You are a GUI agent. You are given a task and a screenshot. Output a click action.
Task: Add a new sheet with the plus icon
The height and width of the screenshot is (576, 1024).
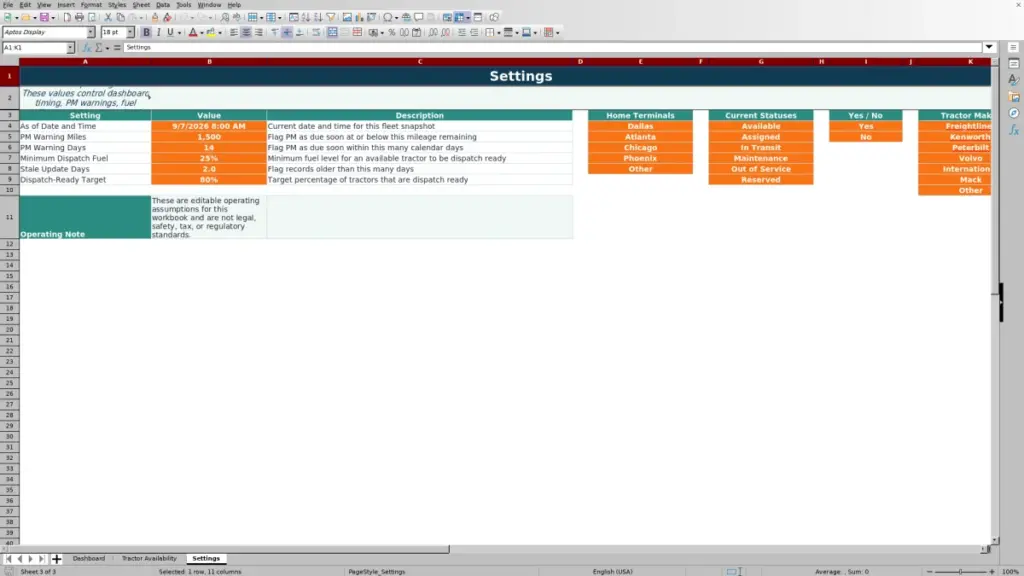click(56, 559)
